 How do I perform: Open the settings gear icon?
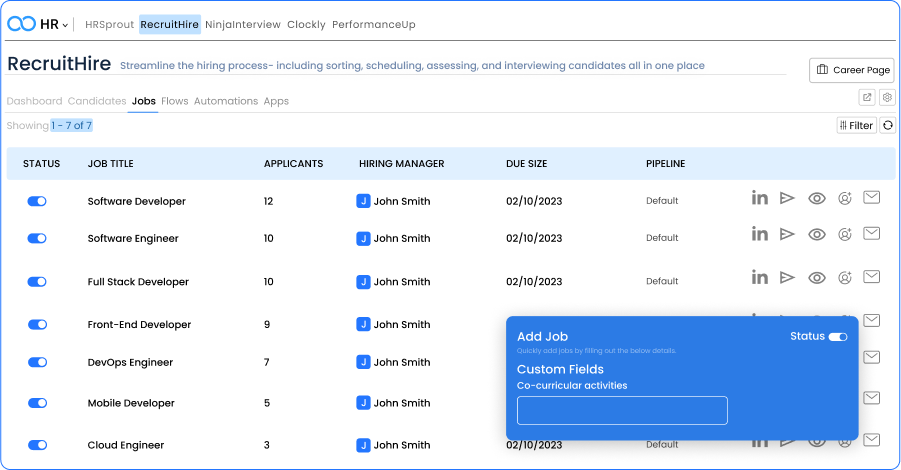coord(886,97)
